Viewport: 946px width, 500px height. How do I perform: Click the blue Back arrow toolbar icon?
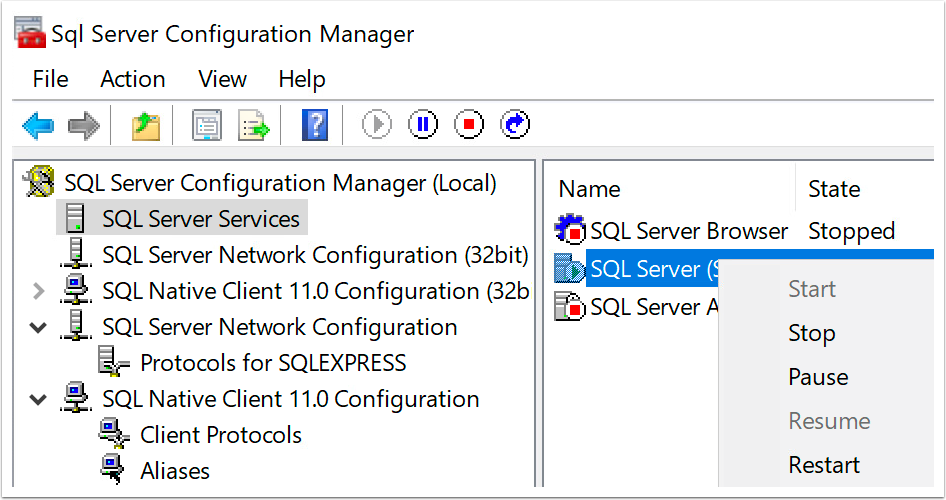(x=38, y=125)
